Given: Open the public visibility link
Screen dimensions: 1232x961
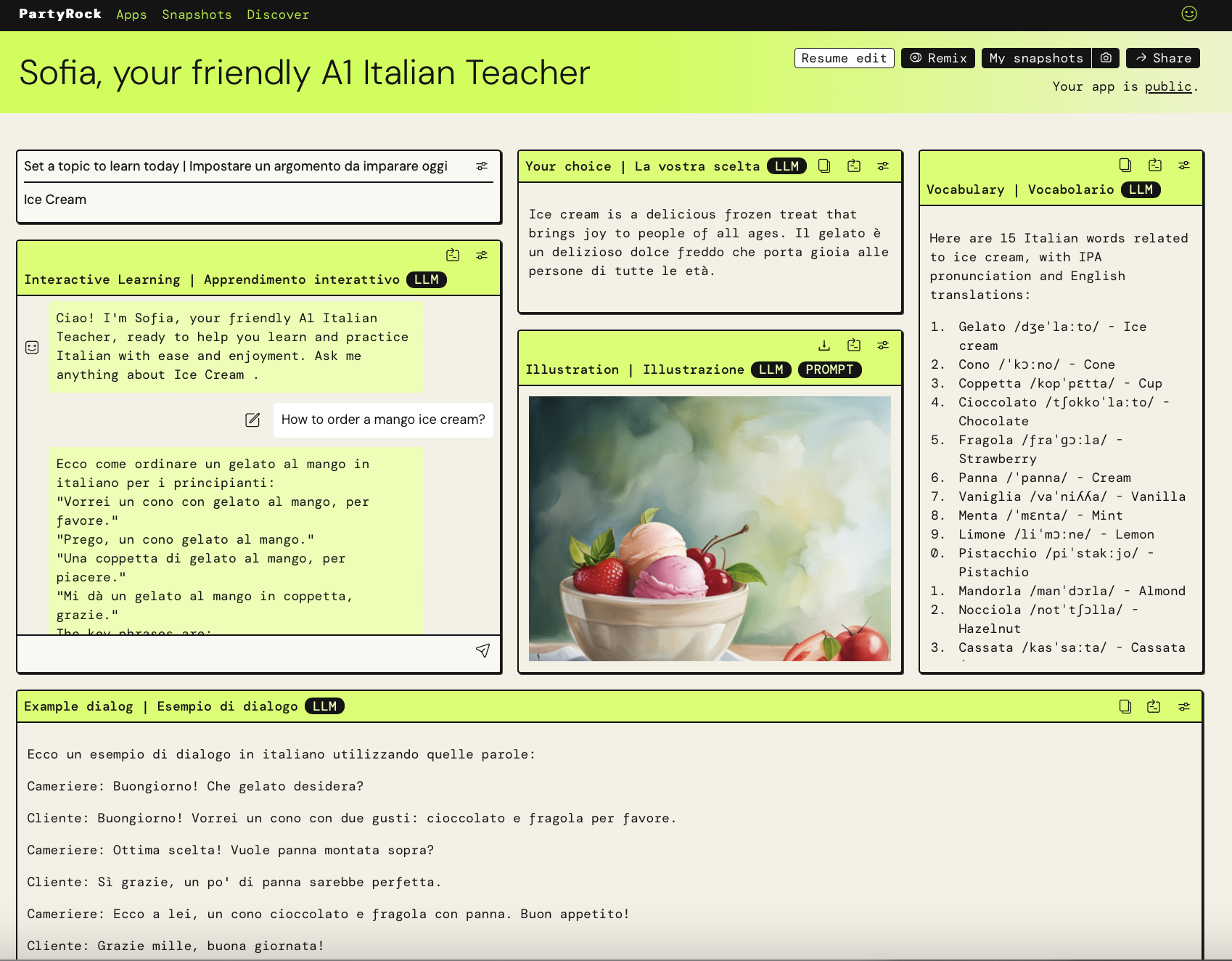Looking at the screenshot, I should point(1167,86).
